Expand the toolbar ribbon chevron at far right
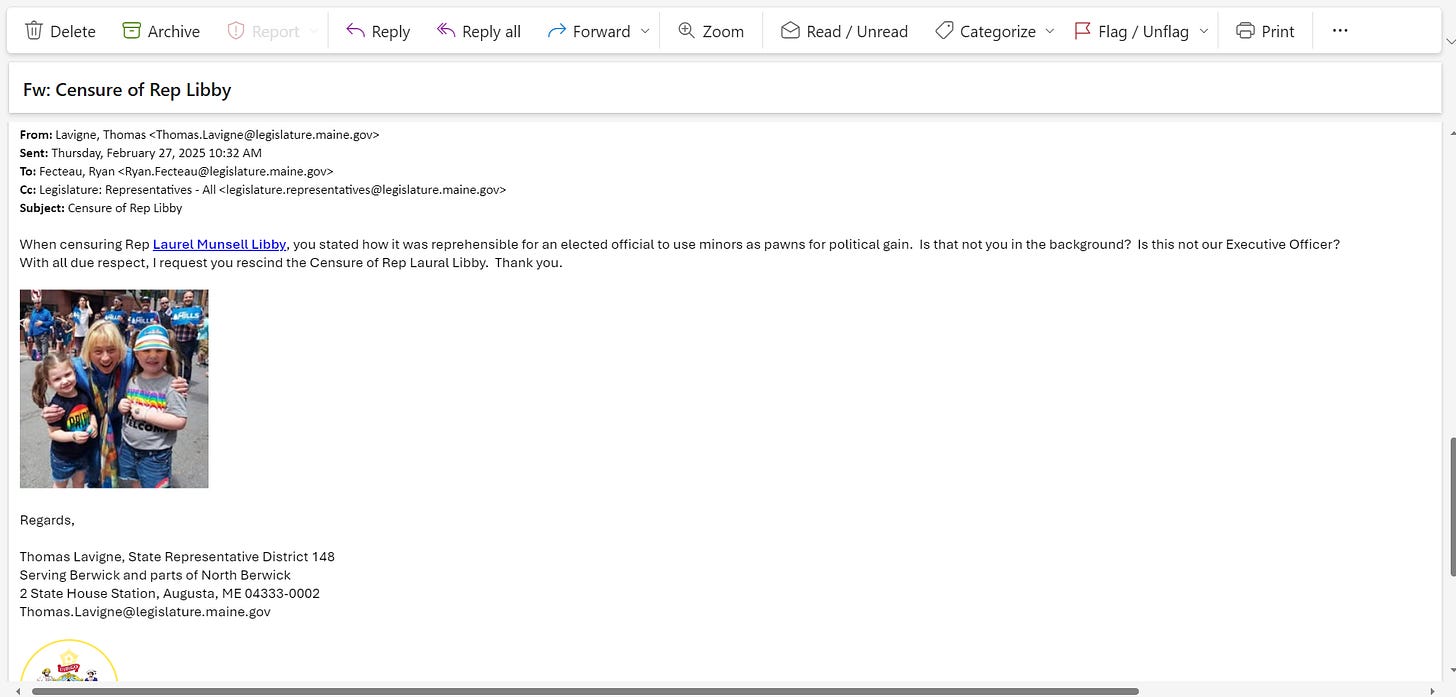The width and height of the screenshot is (1456, 697). point(1450,40)
